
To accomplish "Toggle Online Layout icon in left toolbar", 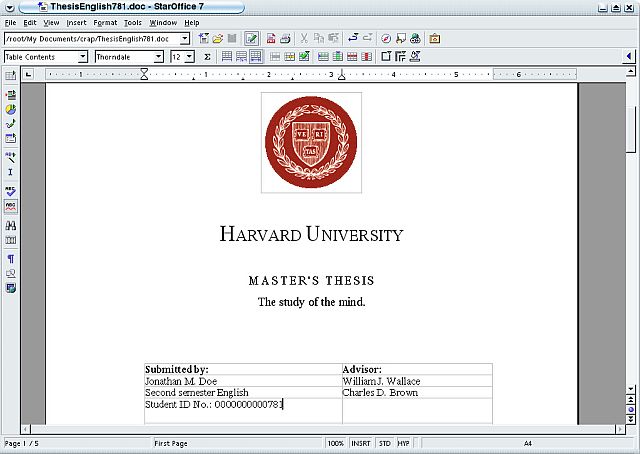I will coord(11,288).
